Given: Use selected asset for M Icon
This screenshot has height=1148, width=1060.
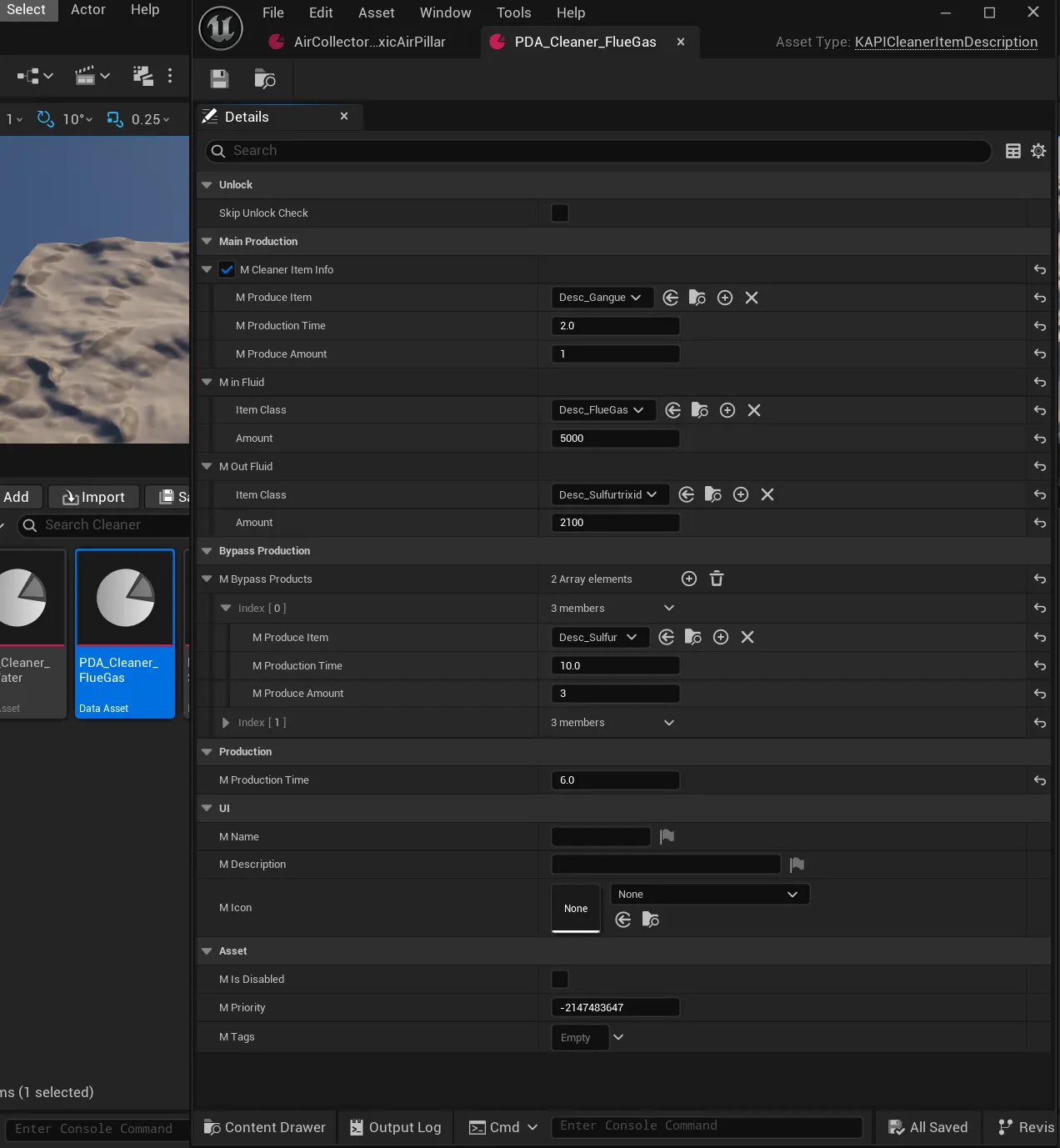Looking at the screenshot, I should pyautogui.click(x=623, y=920).
